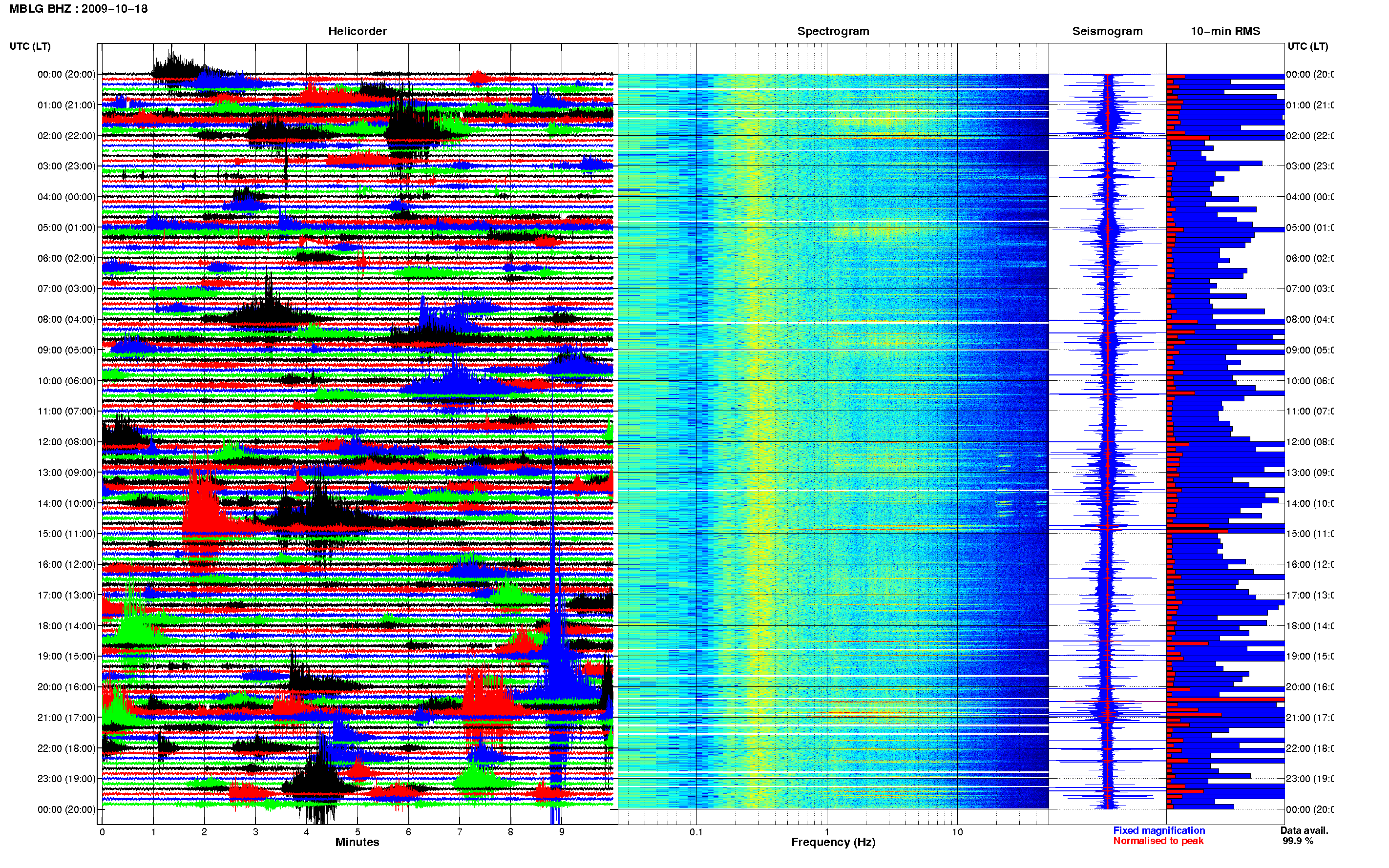Click right-side time label at the 05:00 row
This screenshot has height=868, width=1389.
point(1310,227)
